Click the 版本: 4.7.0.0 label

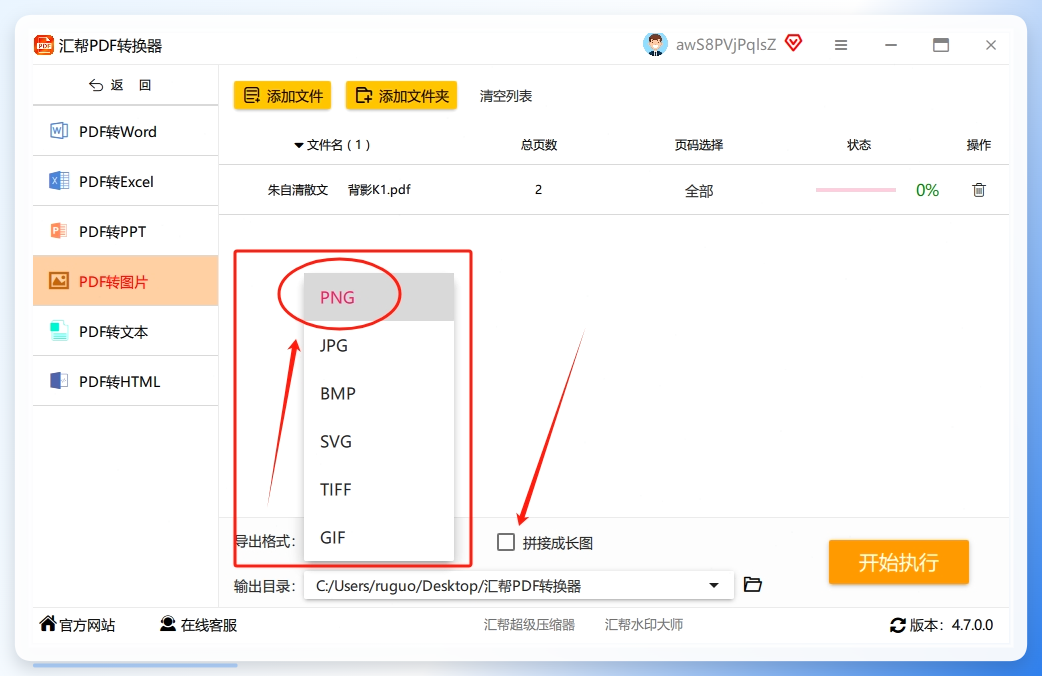coord(951,625)
